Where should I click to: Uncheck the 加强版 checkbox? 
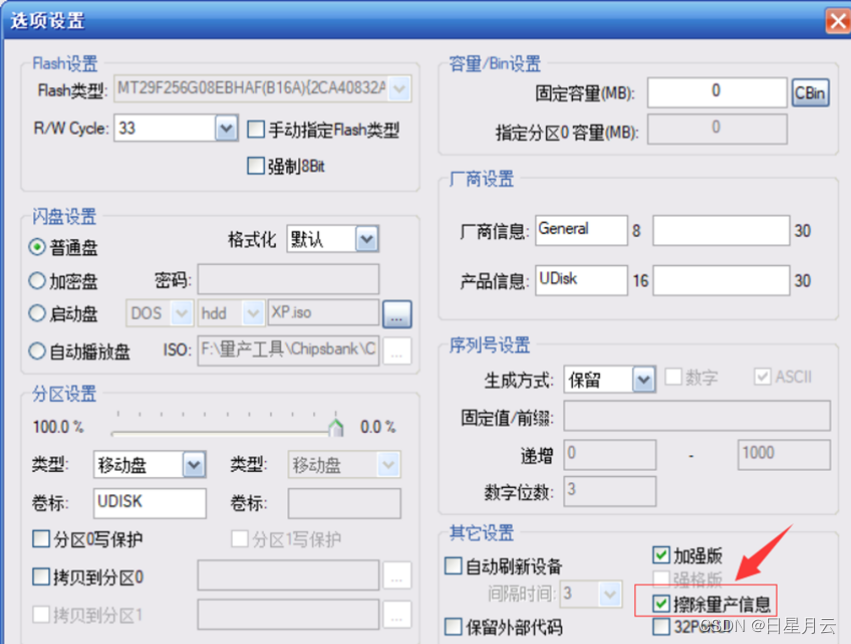click(661, 555)
